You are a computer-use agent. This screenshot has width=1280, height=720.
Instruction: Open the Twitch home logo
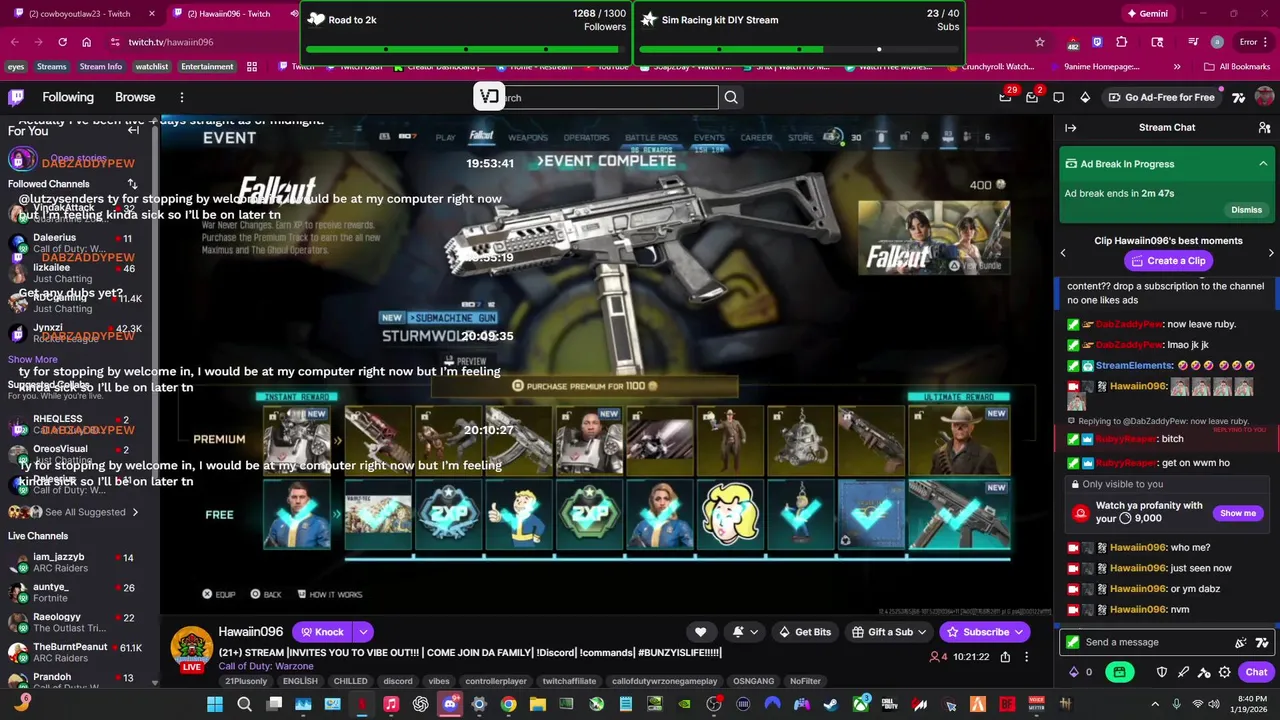pos(16,97)
